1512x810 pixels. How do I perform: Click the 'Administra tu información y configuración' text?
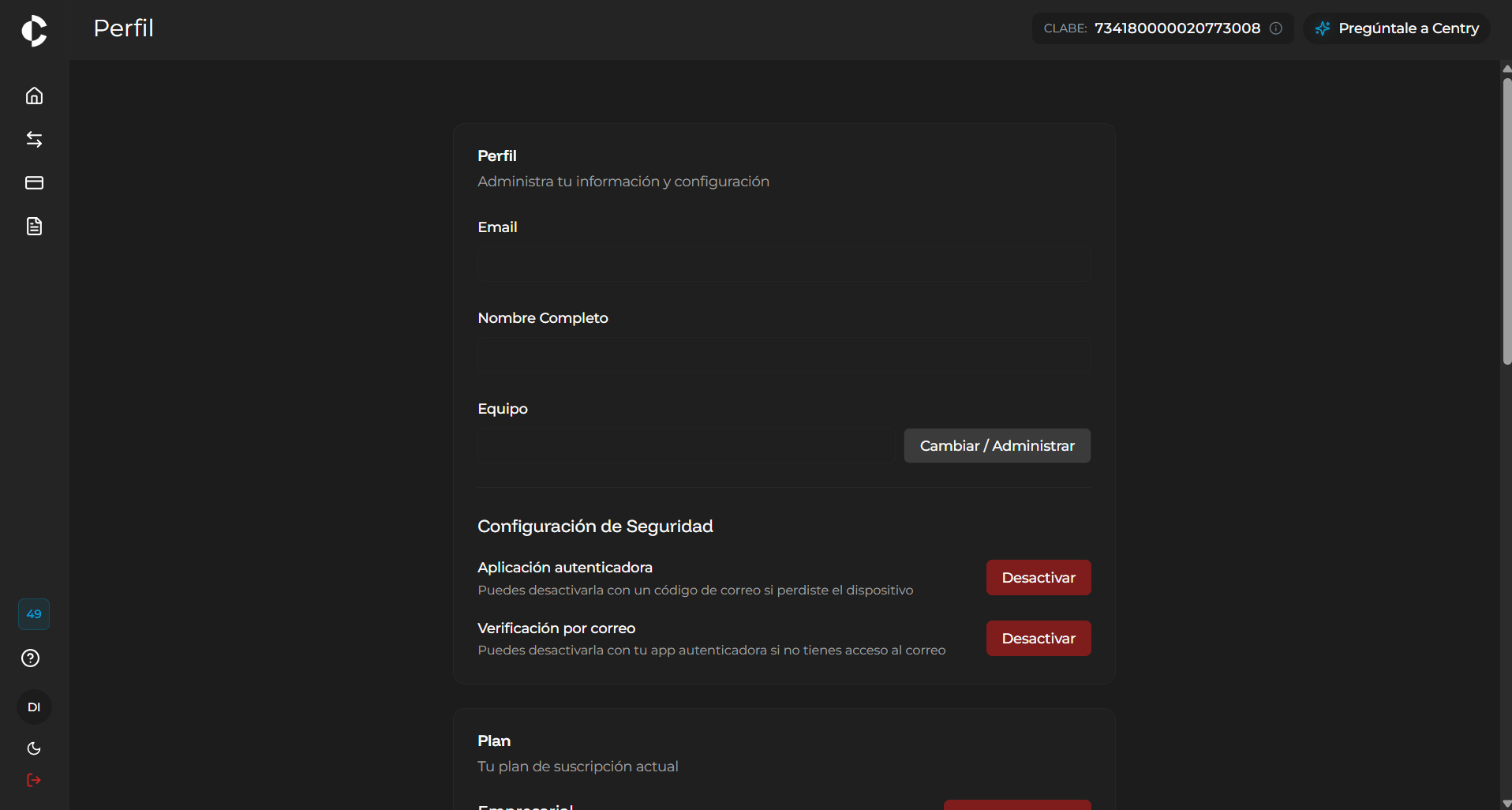[623, 182]
